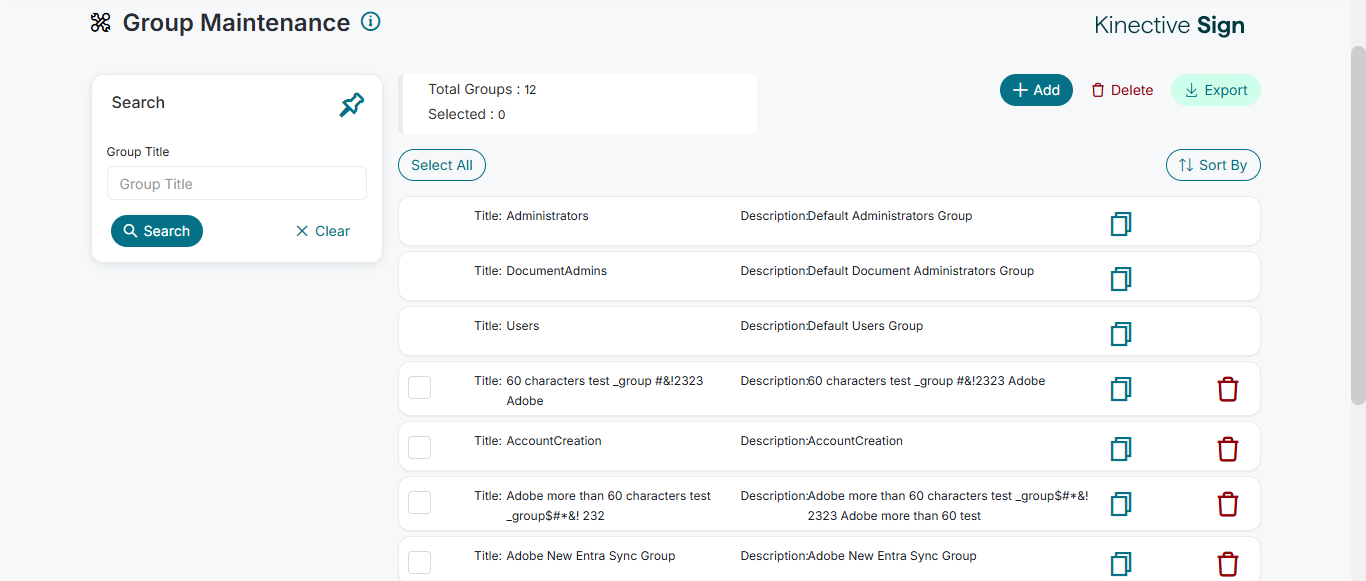Open the Sort By options

(x=1213, y=165)
